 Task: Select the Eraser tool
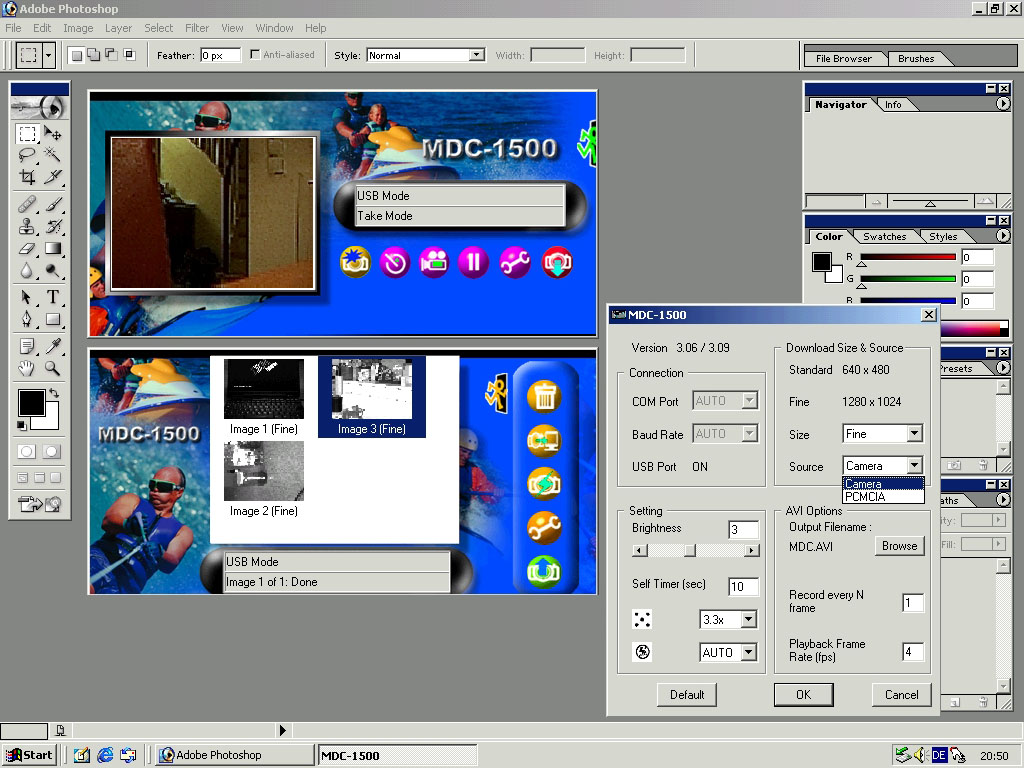(27, 248)
